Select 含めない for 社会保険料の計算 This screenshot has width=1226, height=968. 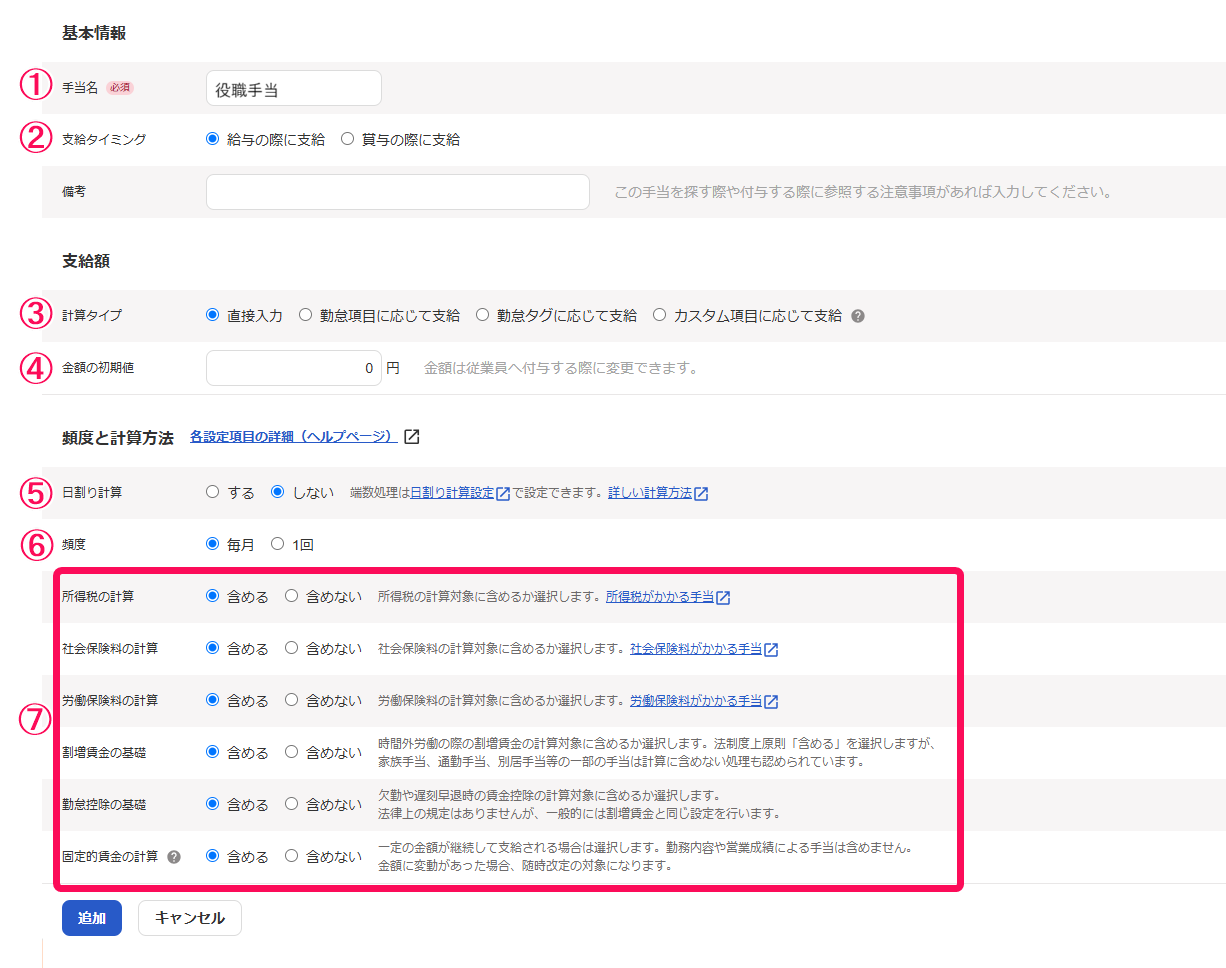point(291,648)
